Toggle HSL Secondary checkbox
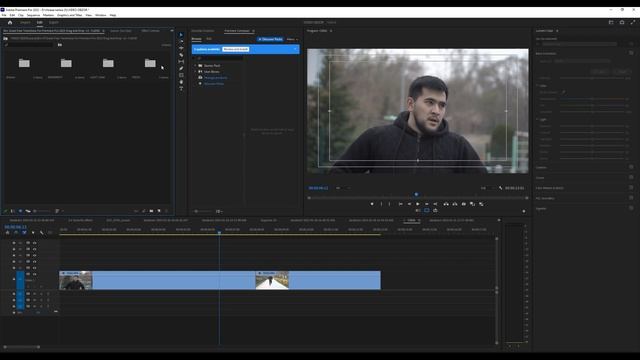 coord(631,198)
